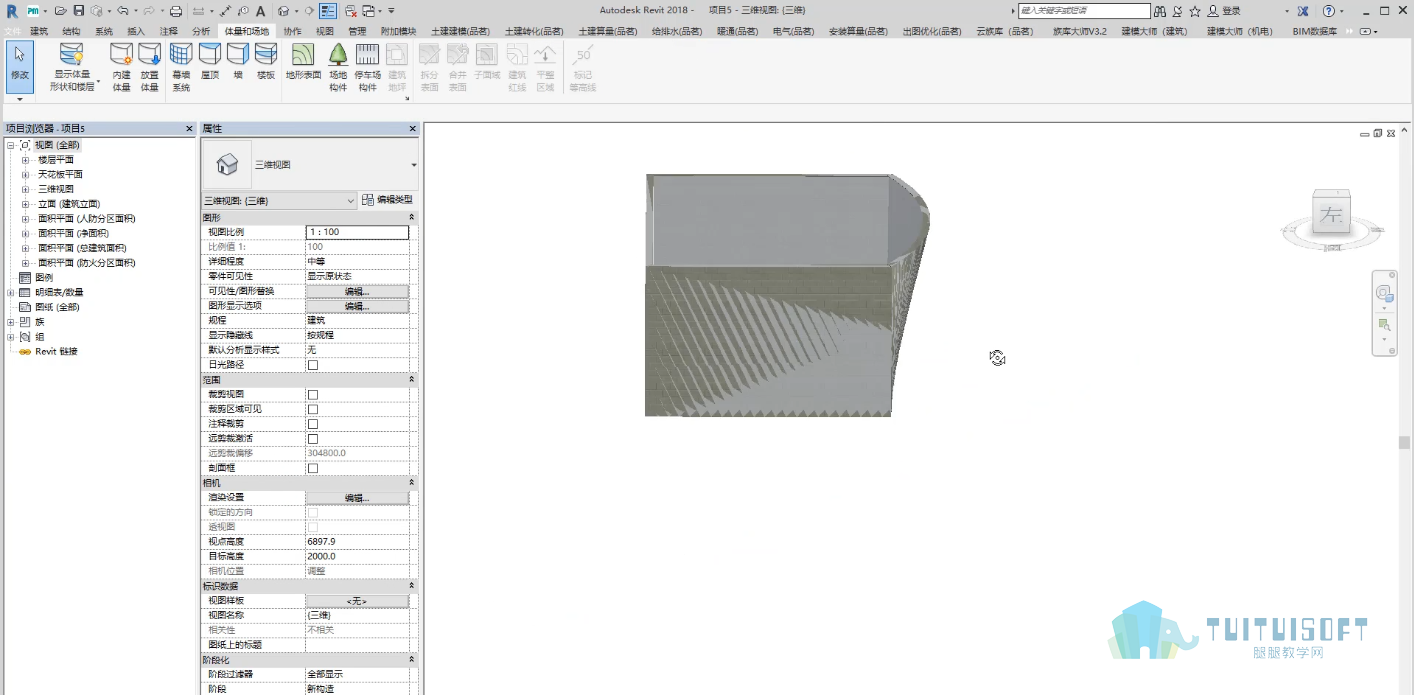Select the 放置体量 place mass tool
Screen dimensions: 1414x695
[149, 67]
